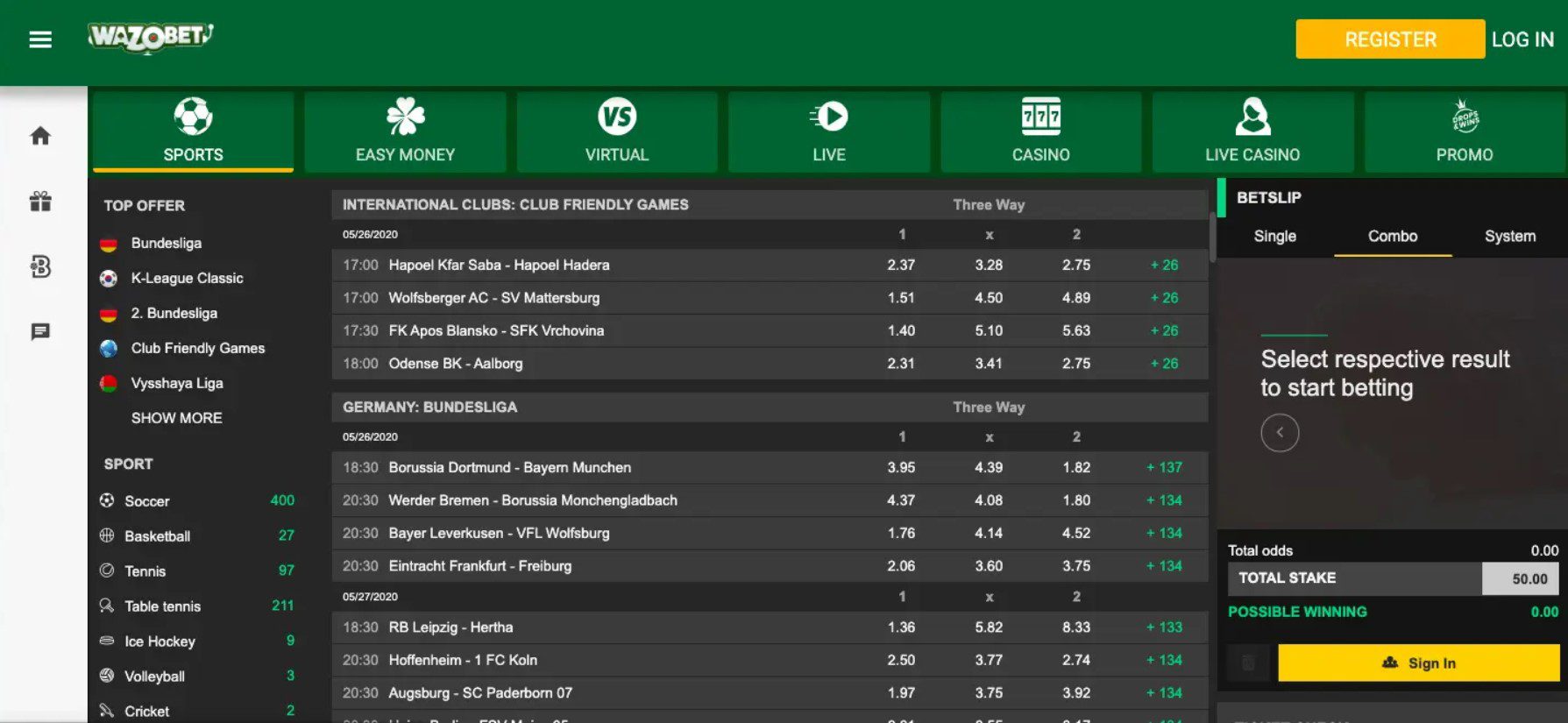The height and width of the screenshot is (723, 1568).
Task: Open the hamburger menu
Action: pos(40,39)
